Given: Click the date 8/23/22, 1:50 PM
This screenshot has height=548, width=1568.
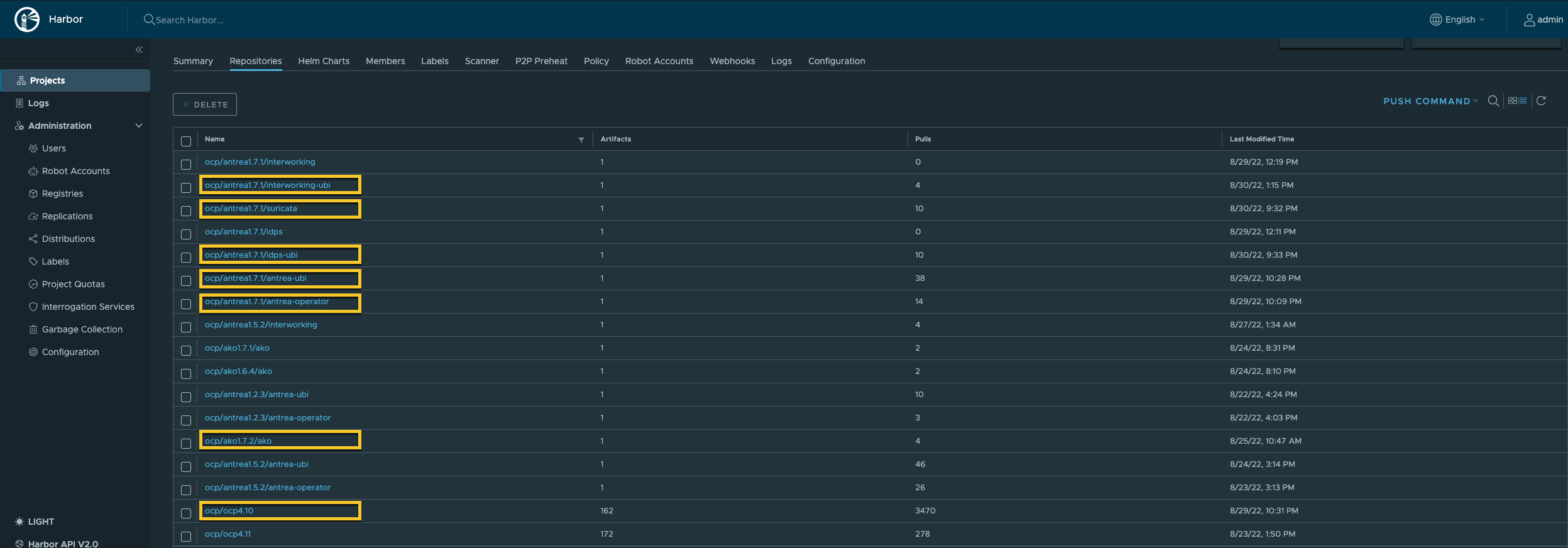Looking at the screenshot, I should [x=1262, y=534].
